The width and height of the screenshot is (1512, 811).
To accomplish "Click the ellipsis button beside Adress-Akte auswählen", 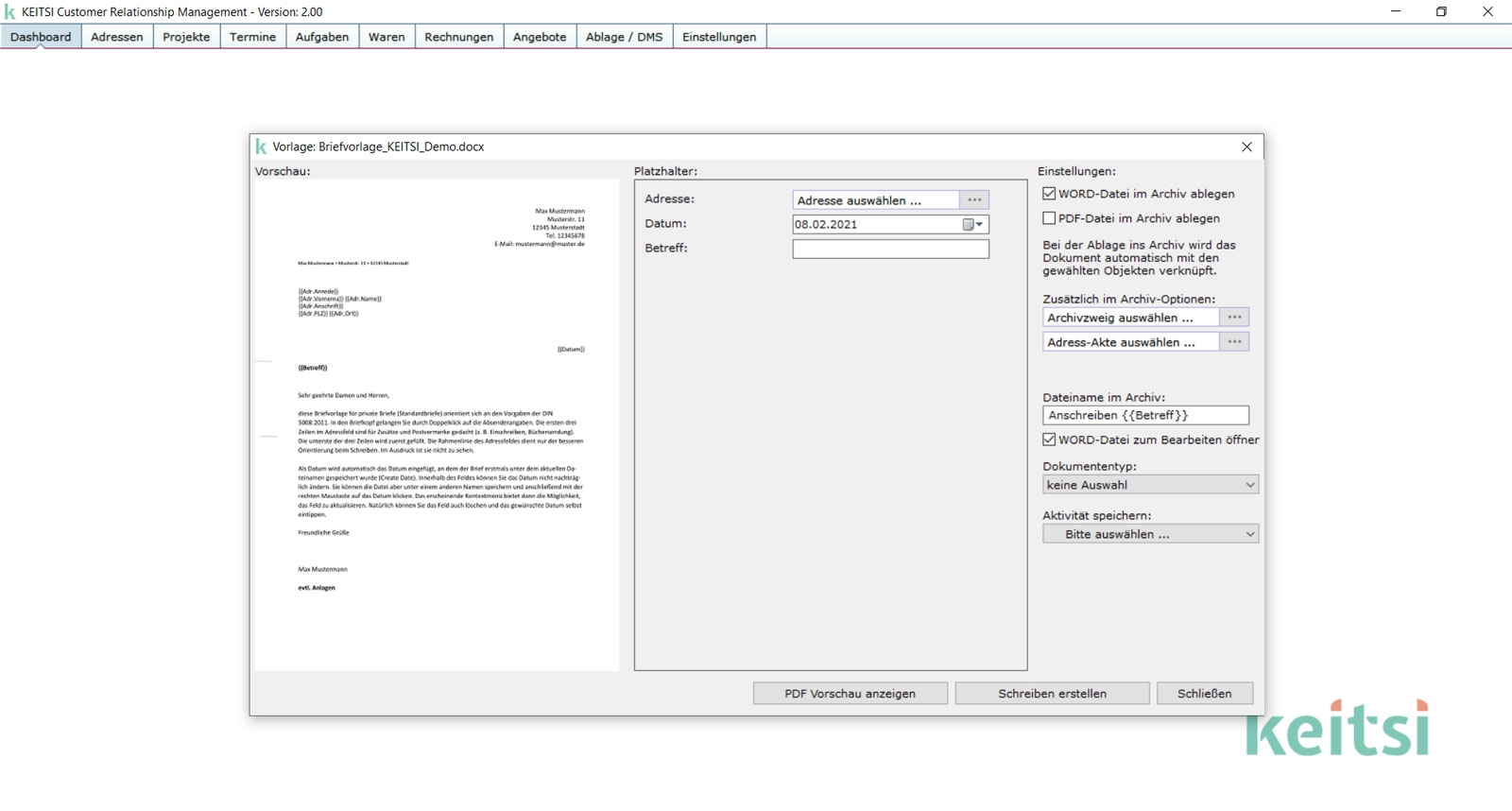I will (x=1234, y=341).
